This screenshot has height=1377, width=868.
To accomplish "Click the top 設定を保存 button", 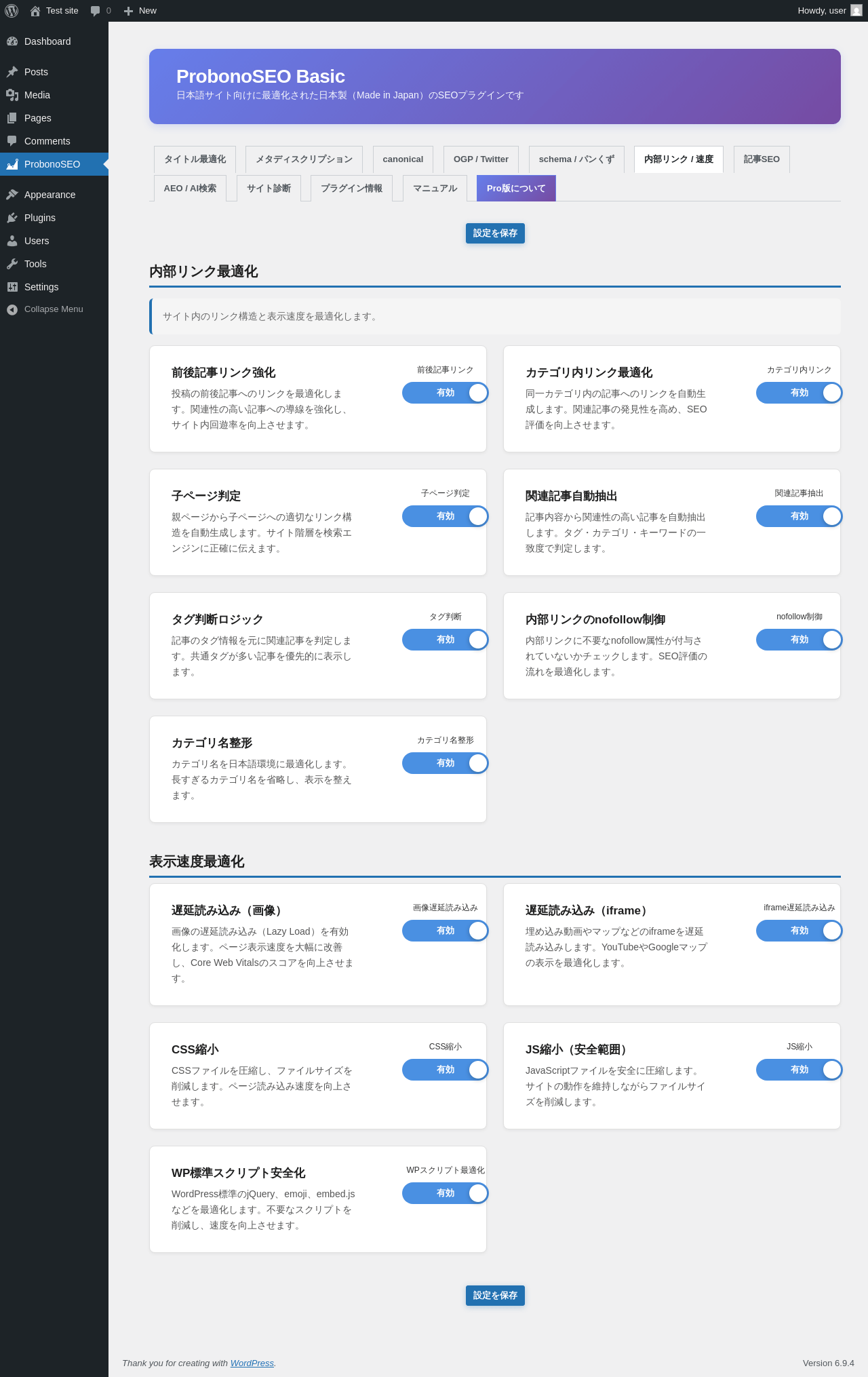I will [x=495, y=233].
